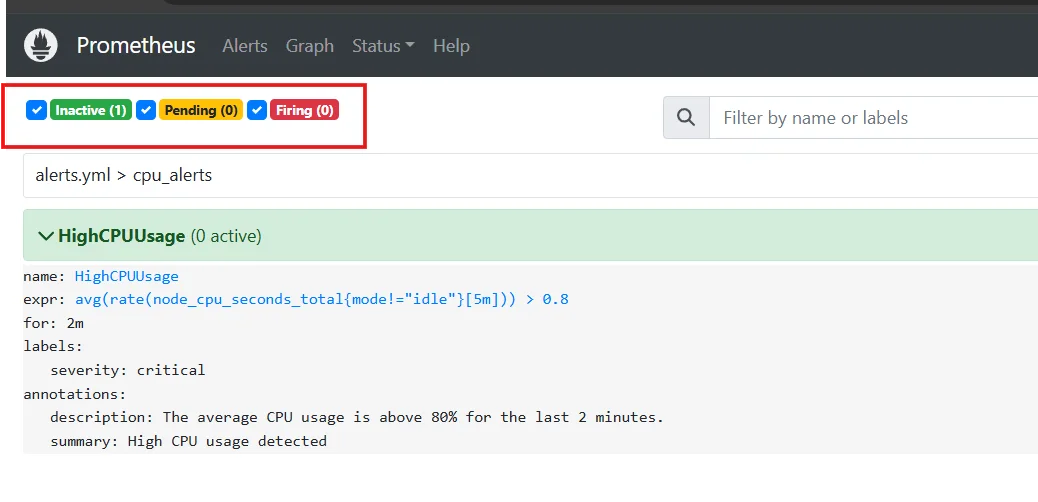Open the Alerts navigation item
Screen dimensions: 1038x502
[x=245, y=46]
